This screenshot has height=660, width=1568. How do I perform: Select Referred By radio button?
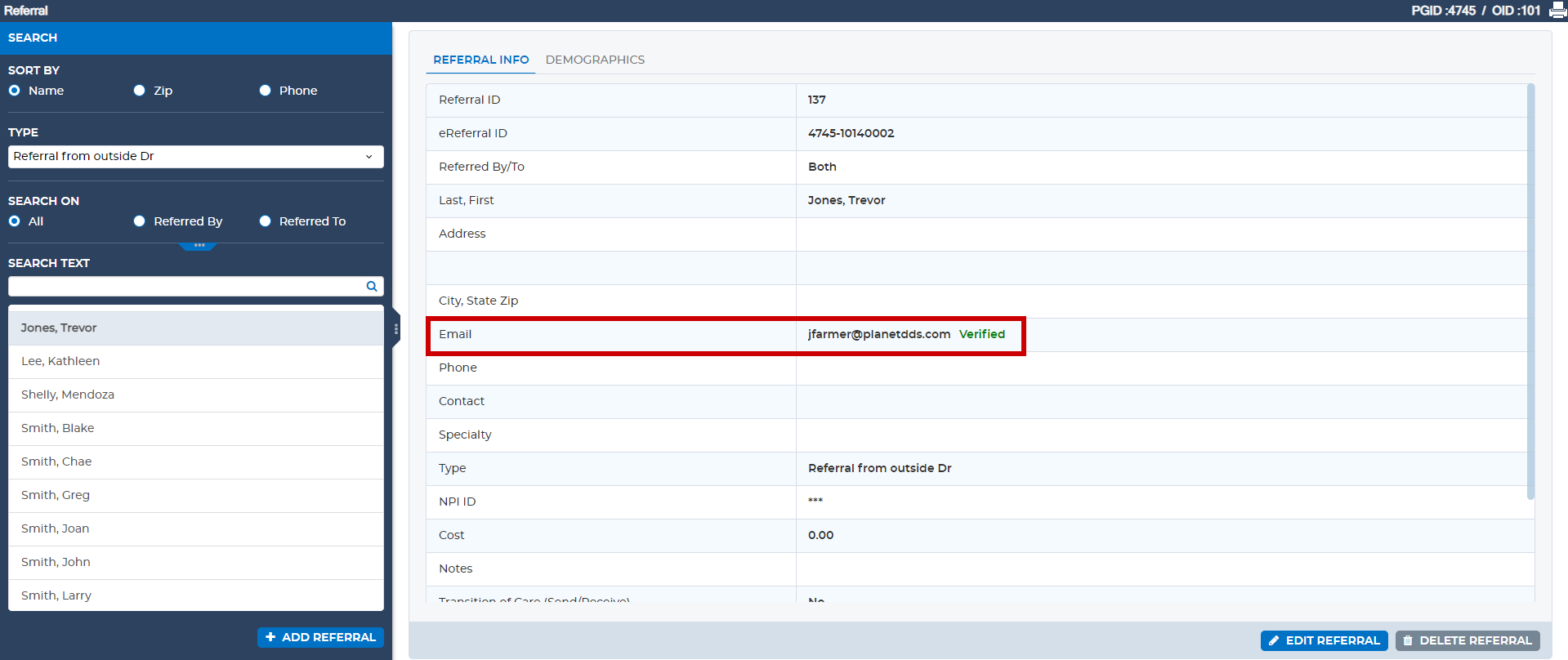coord(140,221)
